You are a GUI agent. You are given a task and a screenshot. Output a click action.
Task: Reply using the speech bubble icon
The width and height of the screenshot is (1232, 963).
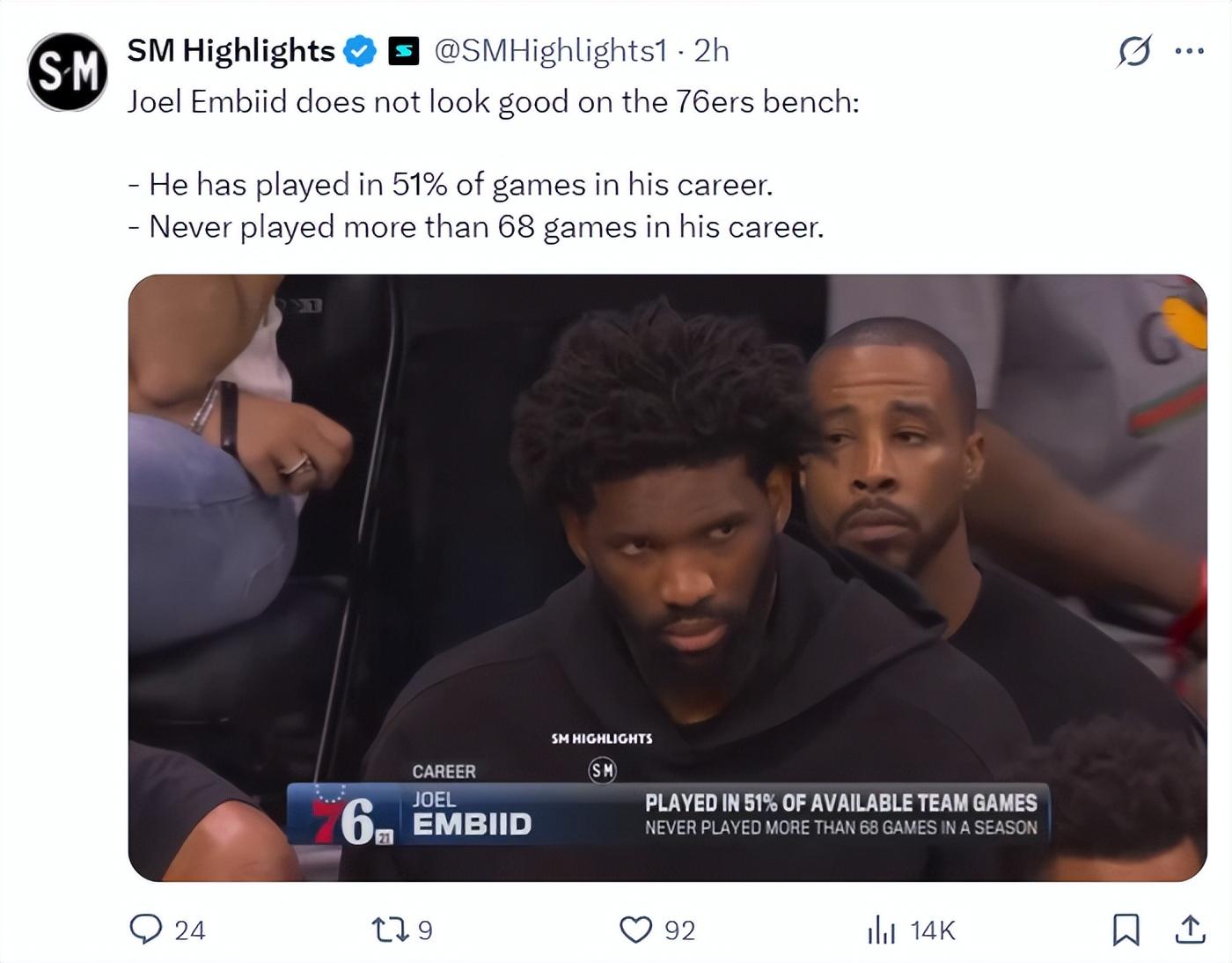click(145, 930)
